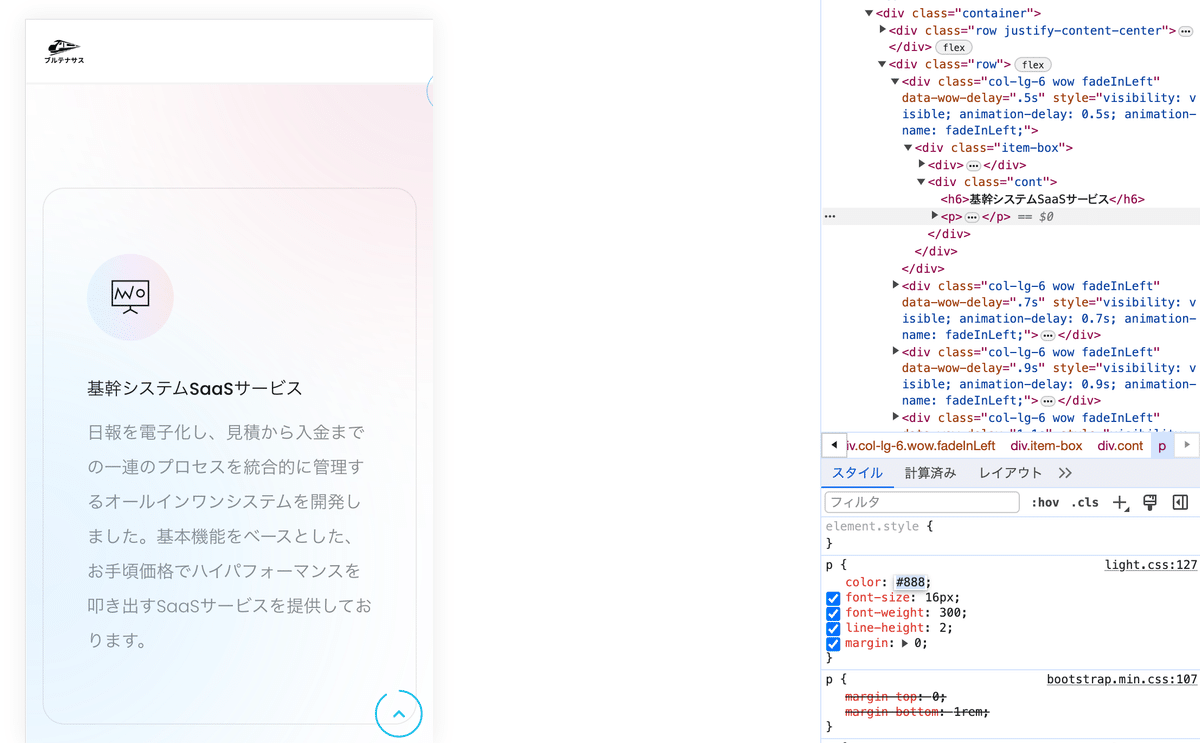Click the service description paragraph in the card
Screen dimensions: 1200x743
229,537
